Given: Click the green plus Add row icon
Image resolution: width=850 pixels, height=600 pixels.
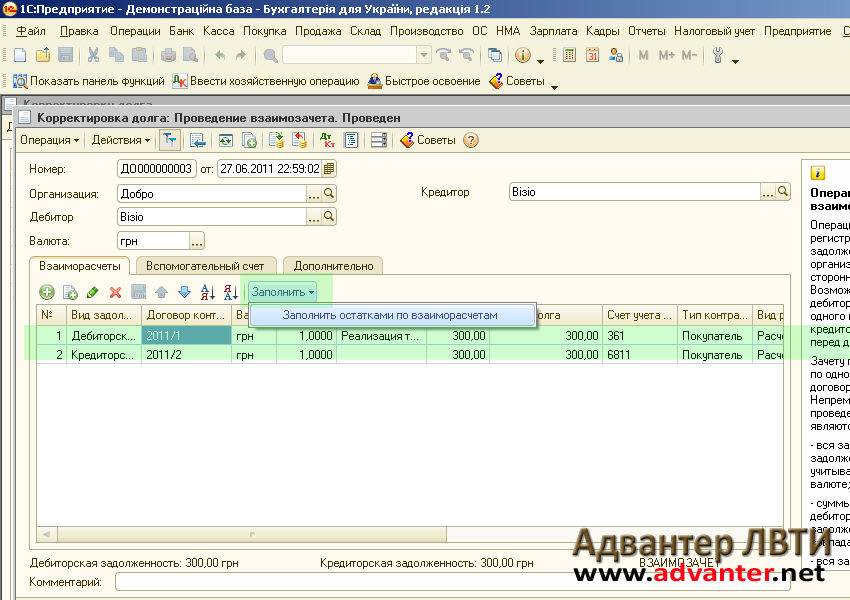Looking at the screenshot, I should (x=47, y=293).
